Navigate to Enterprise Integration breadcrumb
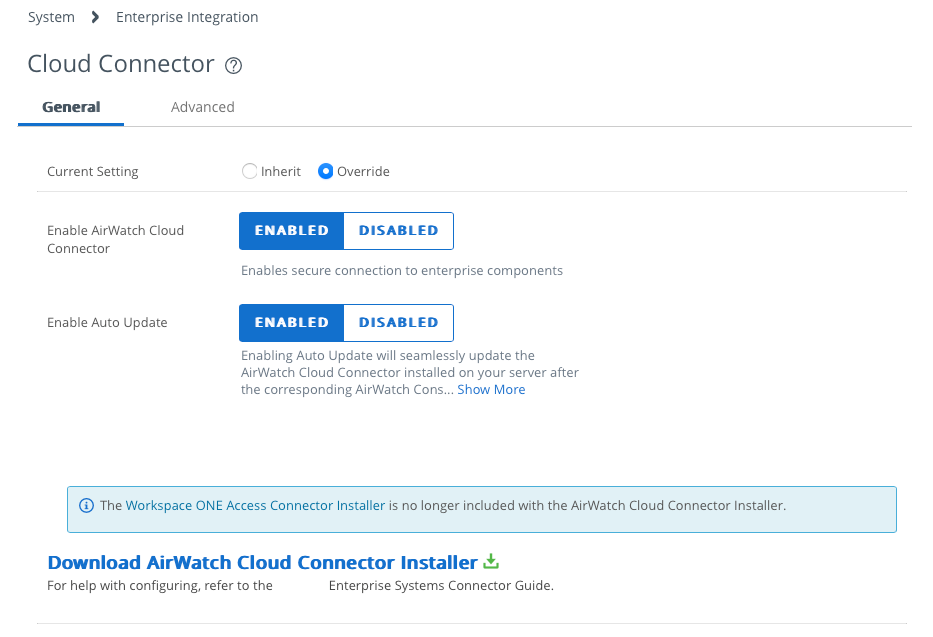Image resolution: width=933 pixels, height=637 pixels. (x=187, y=17)
